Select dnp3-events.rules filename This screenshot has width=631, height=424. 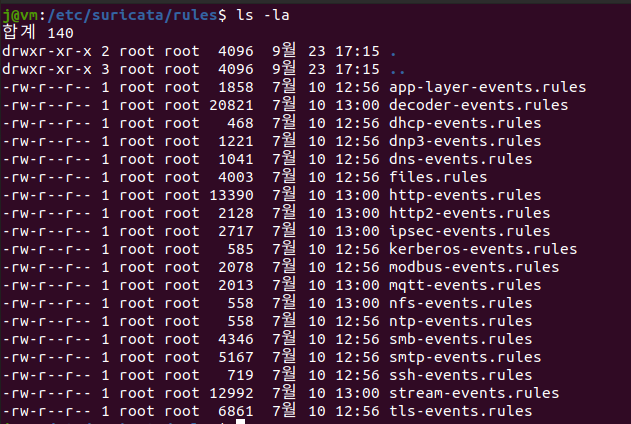[465, 142]
